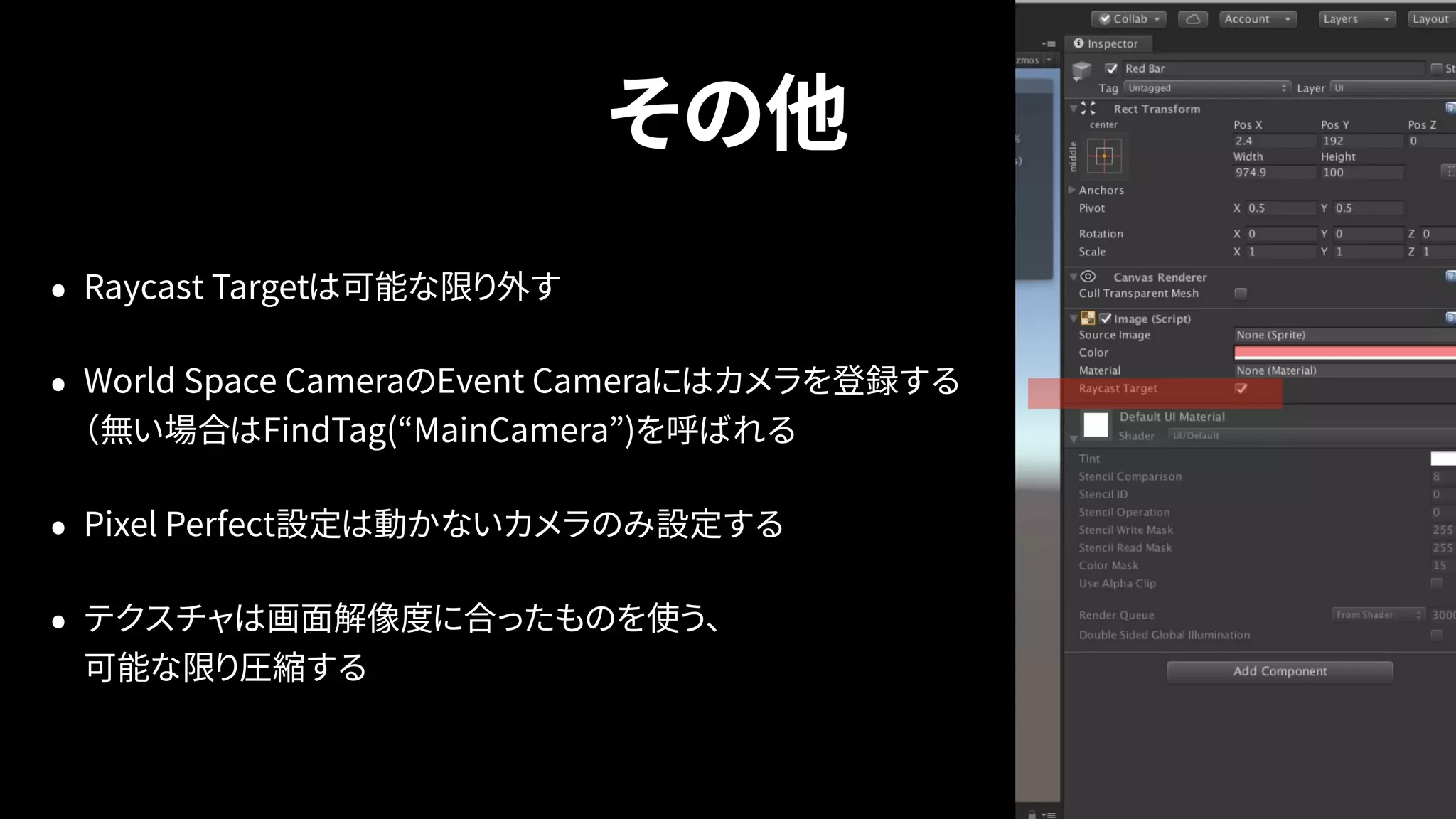This screenshot has height=819, width=1456.
Task: Click the Pos Y field
Action: (x=1361, y=141)
